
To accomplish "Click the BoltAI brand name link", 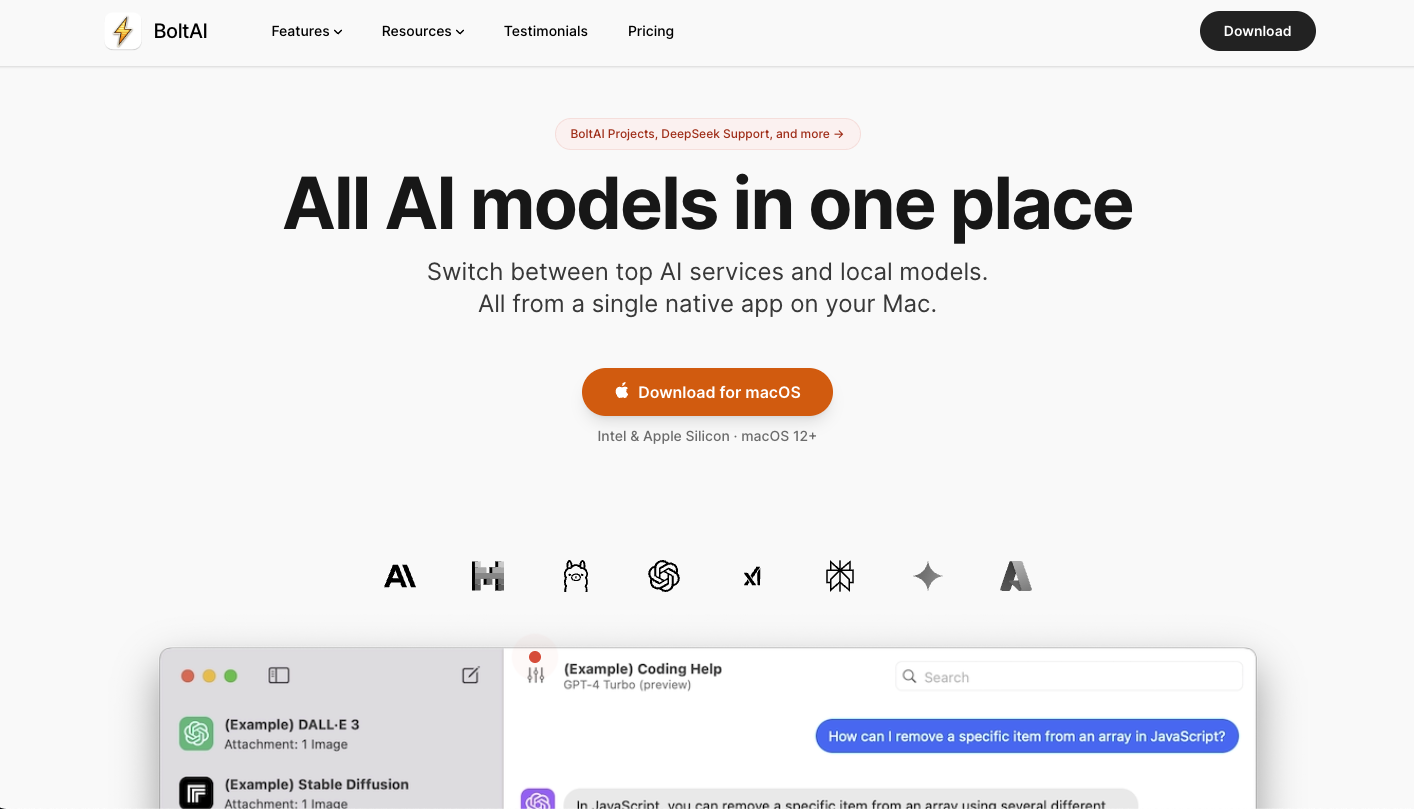I will pyautogui.click(x=181, y=31).
